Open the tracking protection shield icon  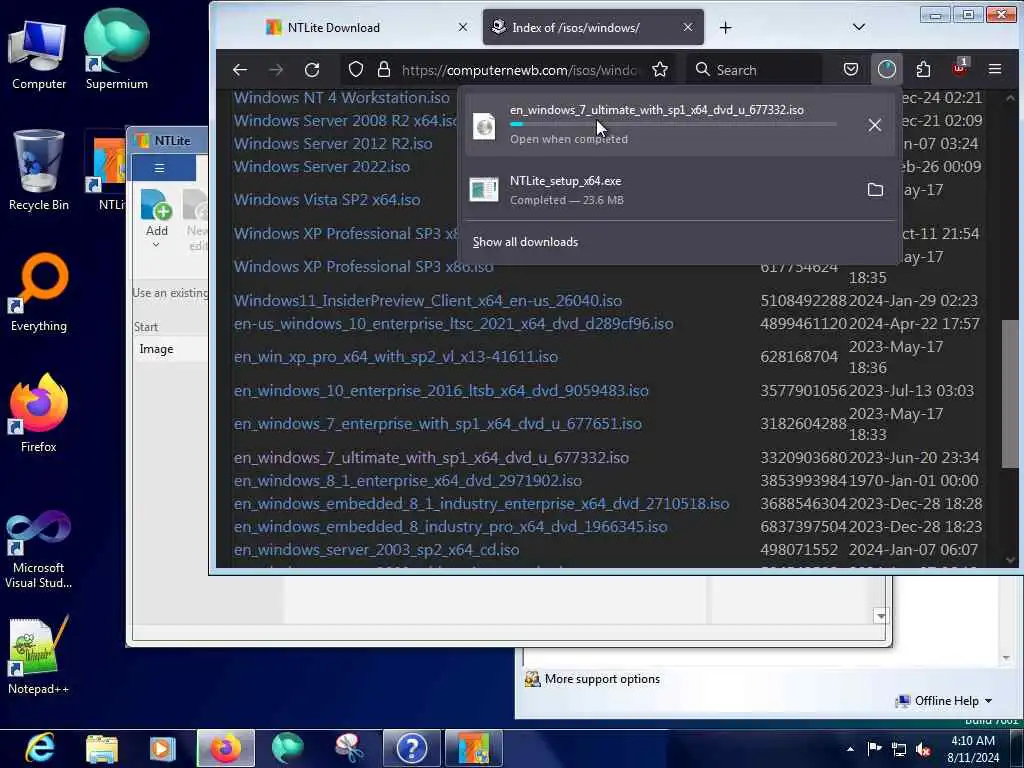[x=355, y=70]
